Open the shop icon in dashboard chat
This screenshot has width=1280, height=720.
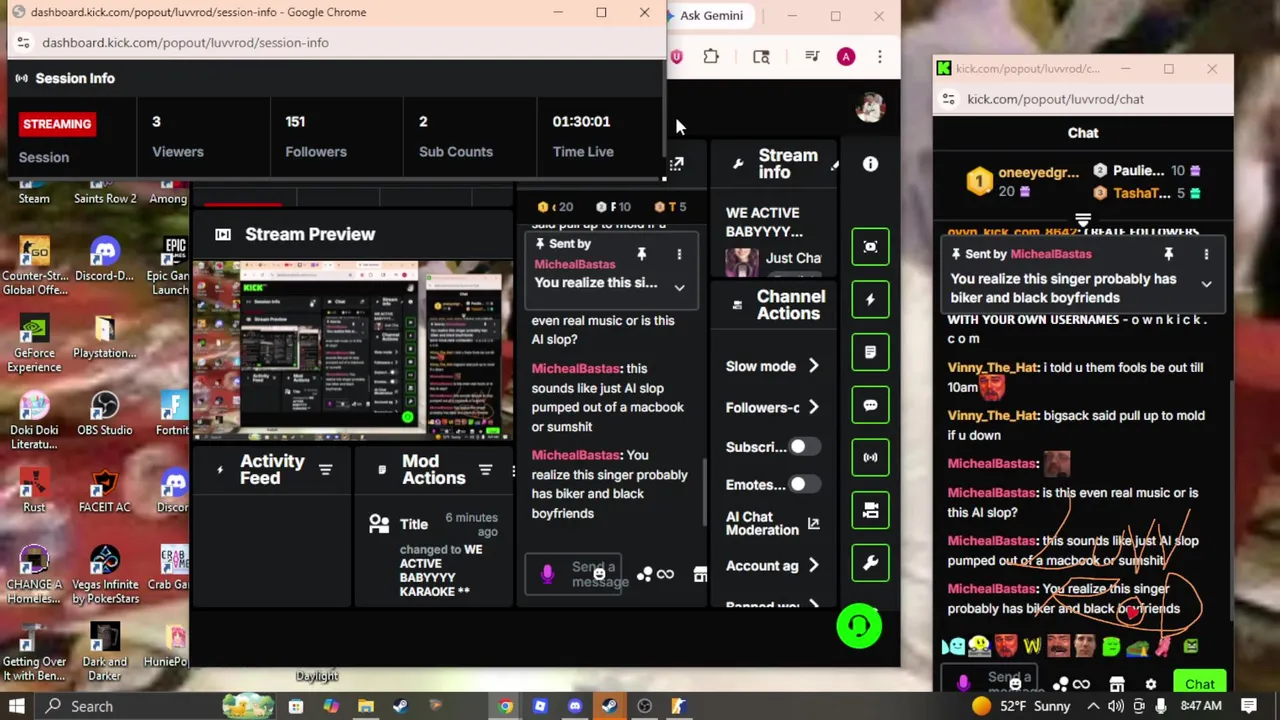[x=700, y=574]
